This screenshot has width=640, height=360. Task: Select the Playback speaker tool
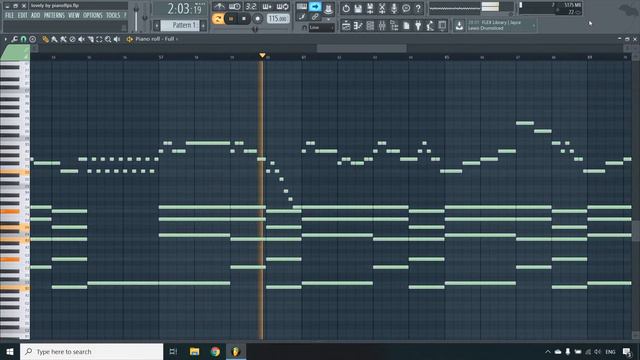point(117,39)
